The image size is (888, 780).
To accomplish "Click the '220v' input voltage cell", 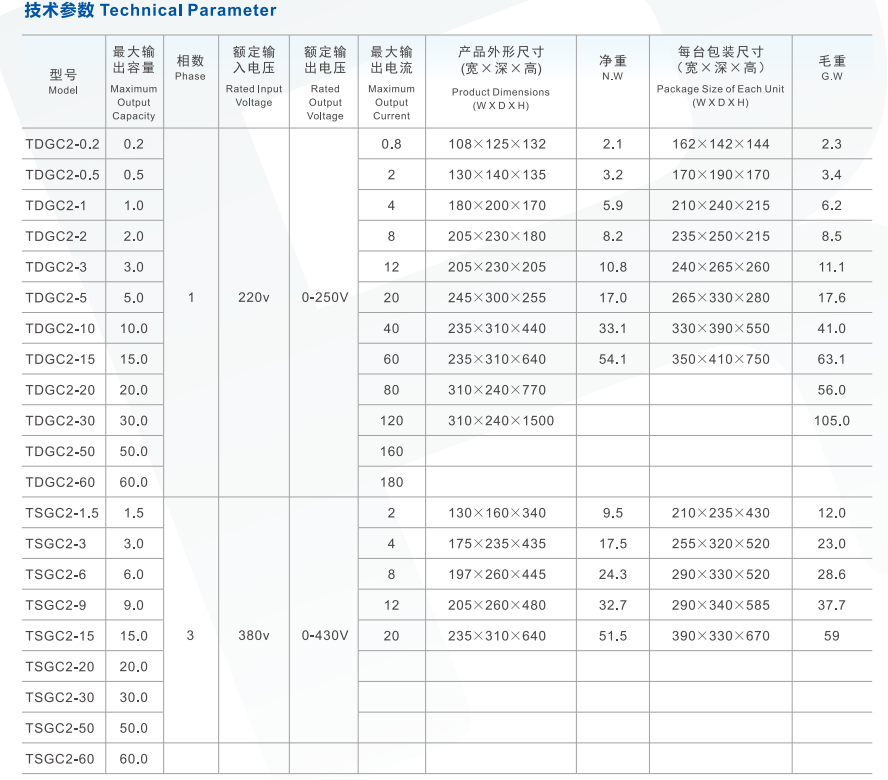I will 254,297.
